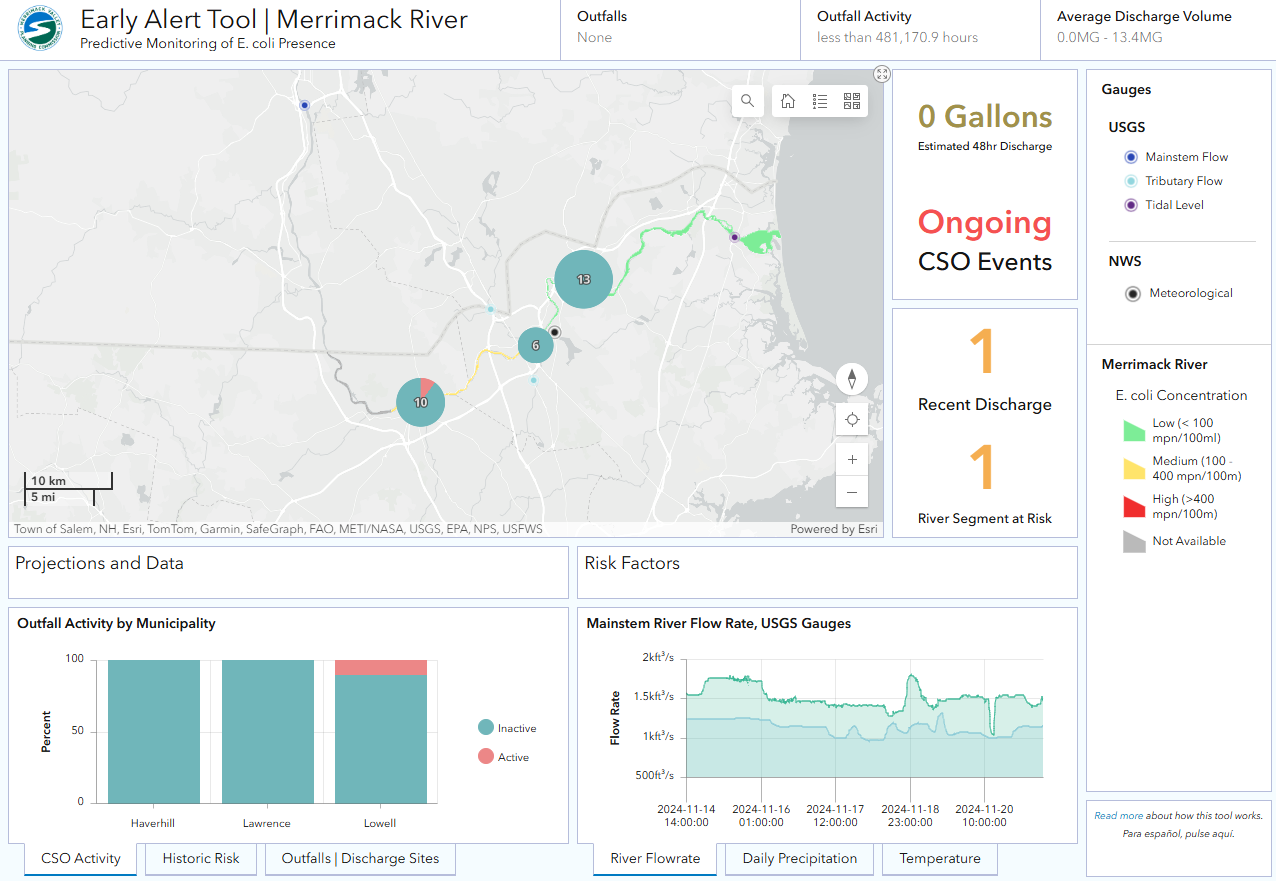The height and width of the screenshot is (881, 1276).
Task: Switch to River Flowrate tab
Action: tap(655, 858)
